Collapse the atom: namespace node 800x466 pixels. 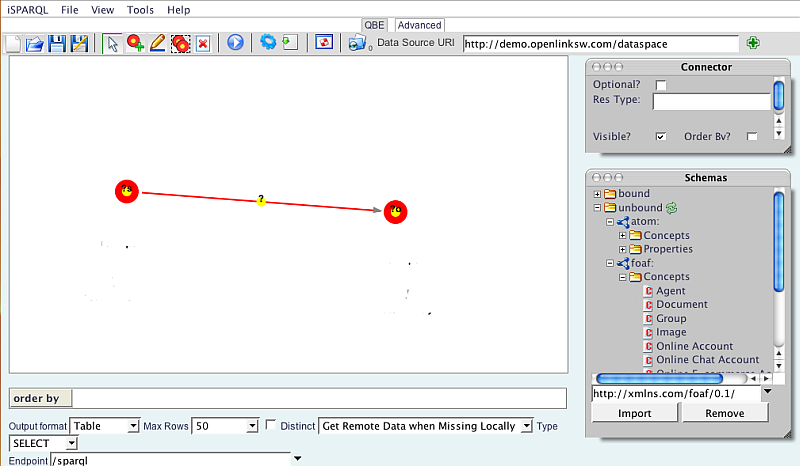[x=610, y=222]
